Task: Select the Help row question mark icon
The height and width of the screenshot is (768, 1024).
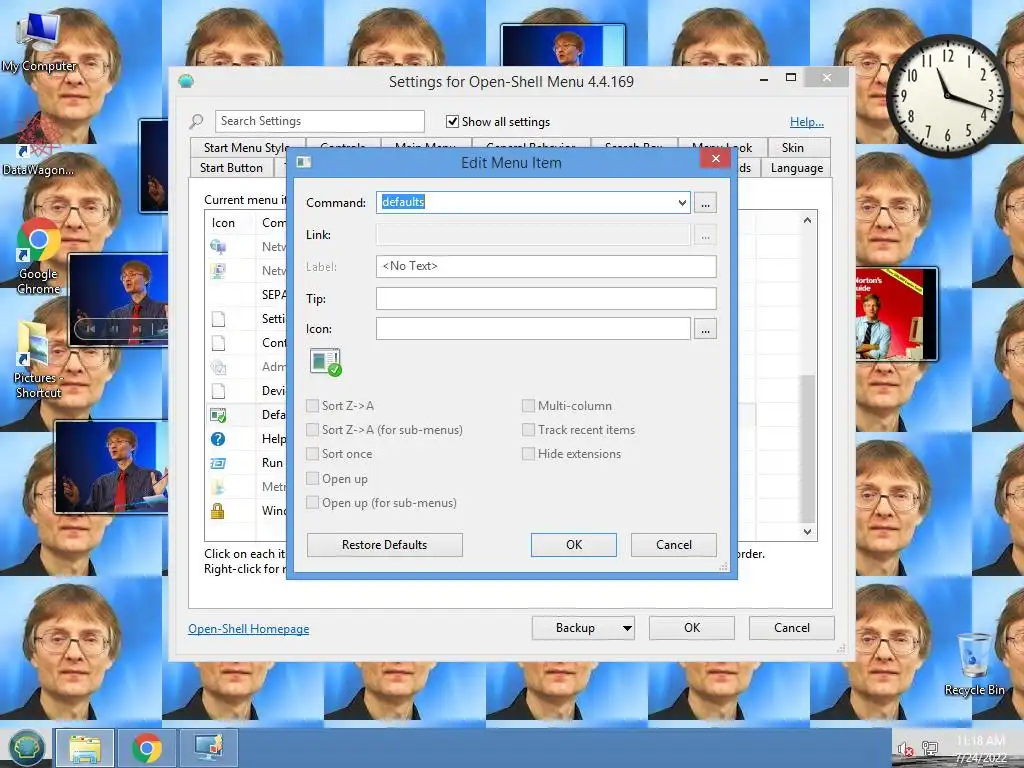Action: click(x=217, y=439)
